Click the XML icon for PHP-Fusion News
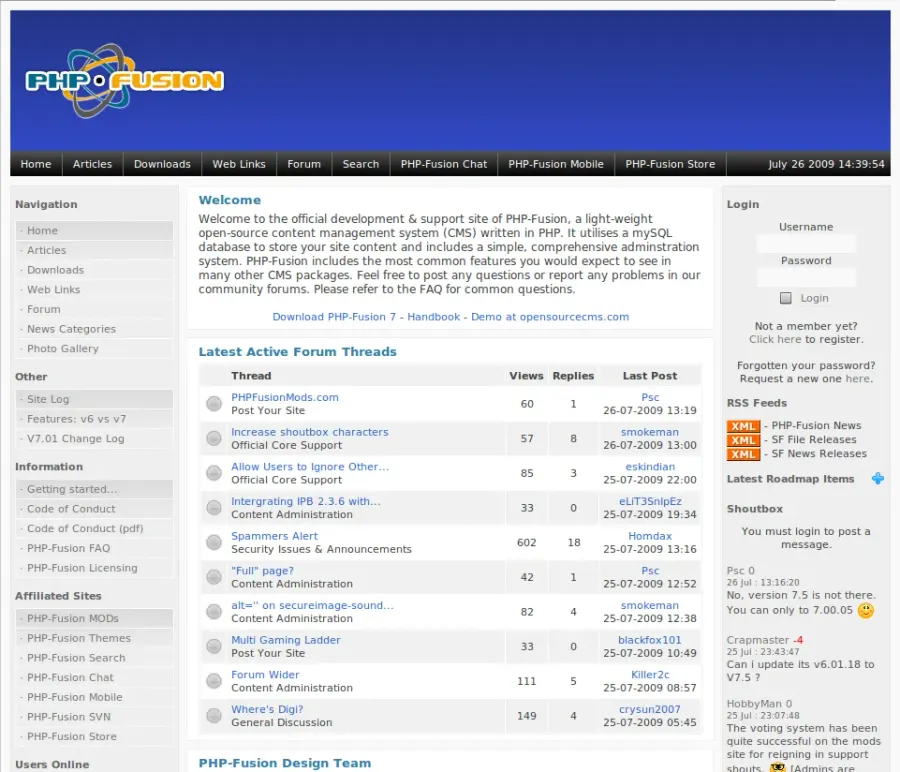The width and height of the screenshot is (900, 772). tap(743, 426)
